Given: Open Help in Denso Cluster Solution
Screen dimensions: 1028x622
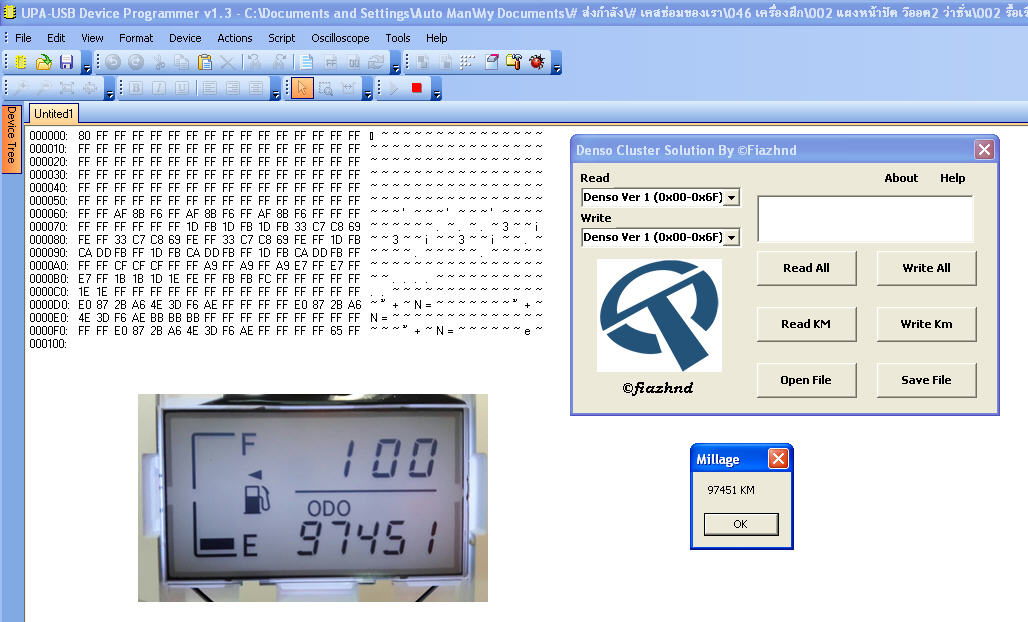Looking at the screenshot, I should [x=952, y=178].
